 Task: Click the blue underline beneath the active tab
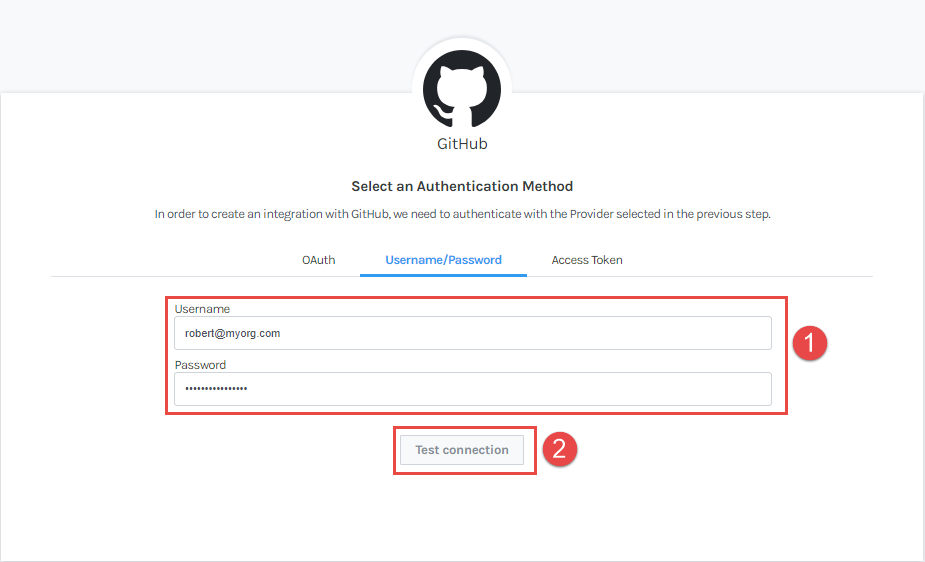443,275
